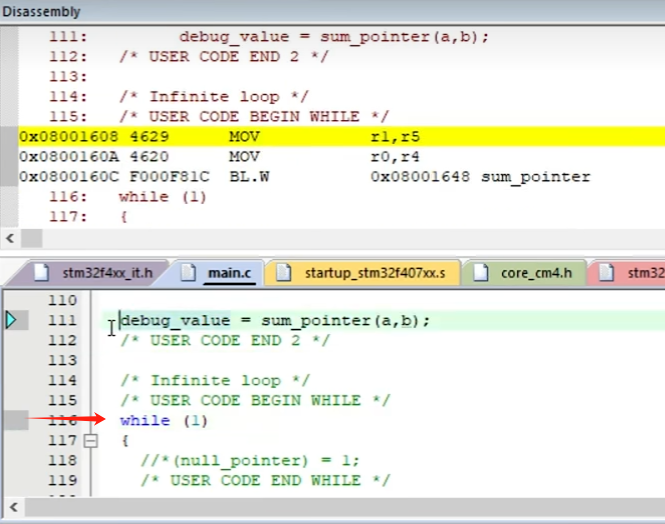Open the partially visible stm32 tab at right
The width and height of the screenshot is (665, 524).
coord(626,273)
